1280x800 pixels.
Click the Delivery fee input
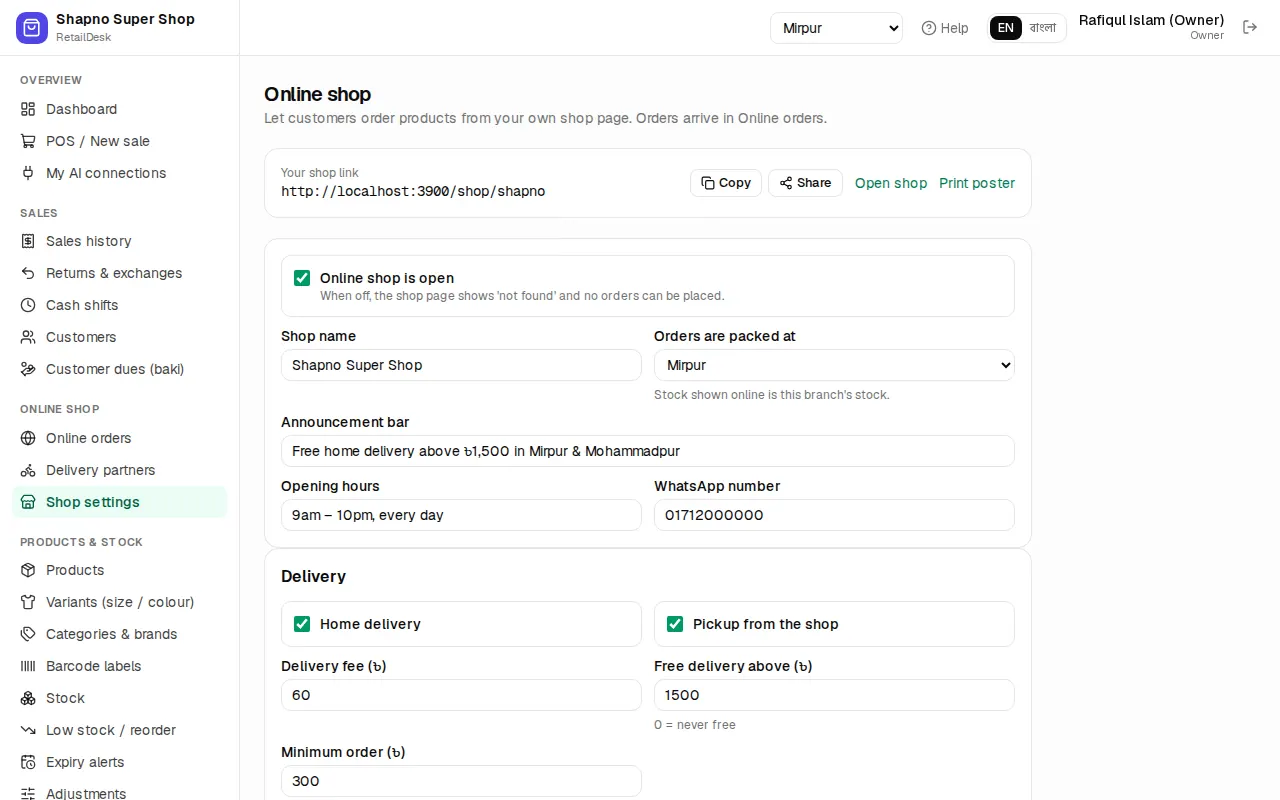pos(461,695)
